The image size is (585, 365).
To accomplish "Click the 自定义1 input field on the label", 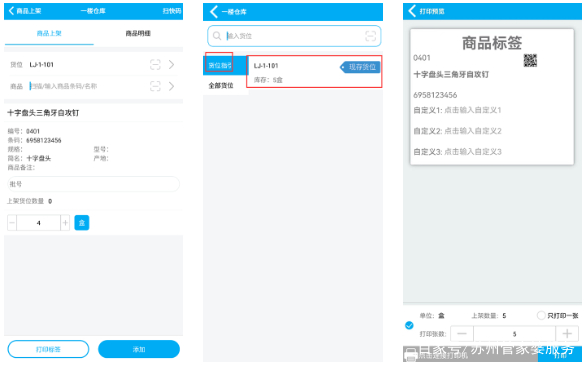I will [473, 110].
